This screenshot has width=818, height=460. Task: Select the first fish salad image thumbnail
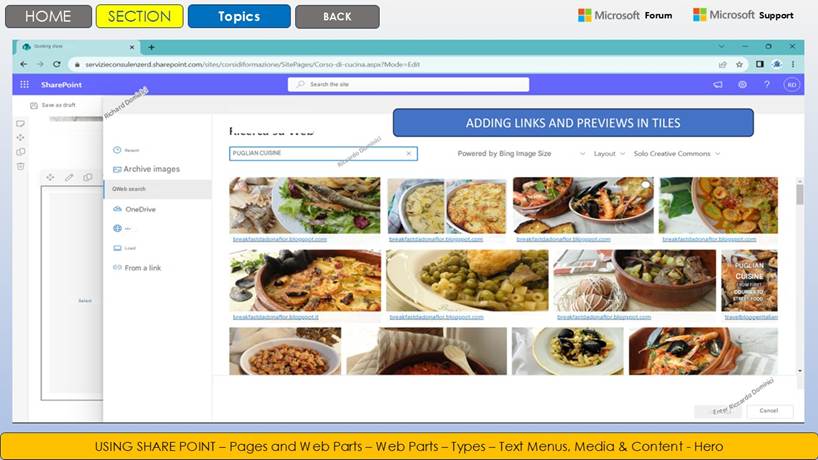[x=305, y=205]
